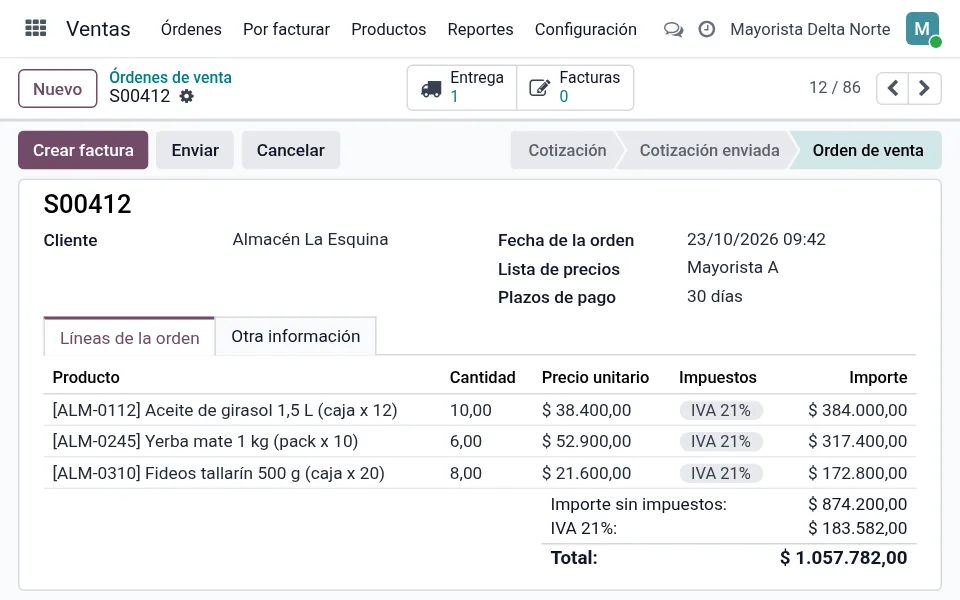
Task: Open the Mayorista Delta Norte company switcher
Action: [x=810, y=29]
